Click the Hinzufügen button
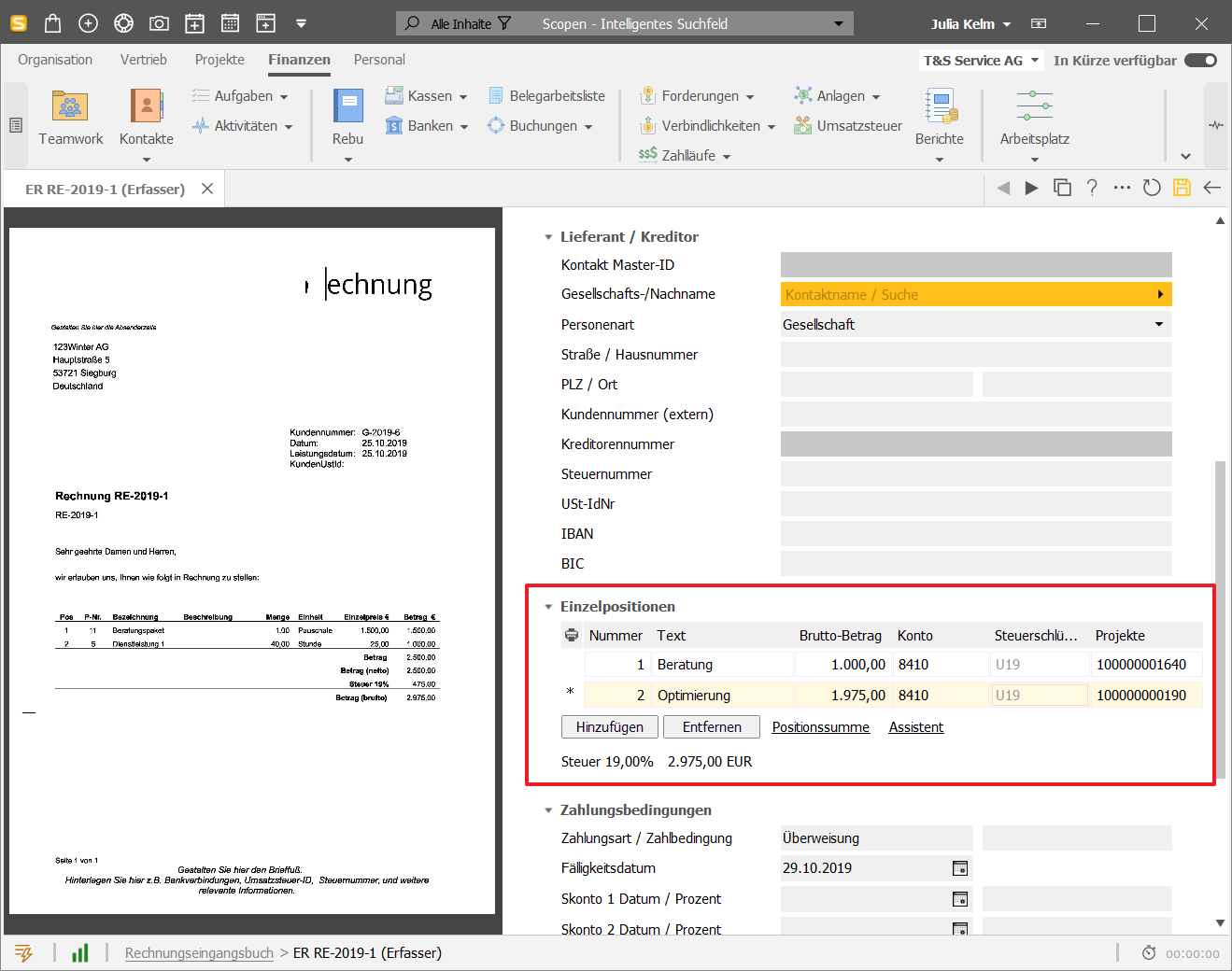1232x971 pixels. click(x=610, y=727)
